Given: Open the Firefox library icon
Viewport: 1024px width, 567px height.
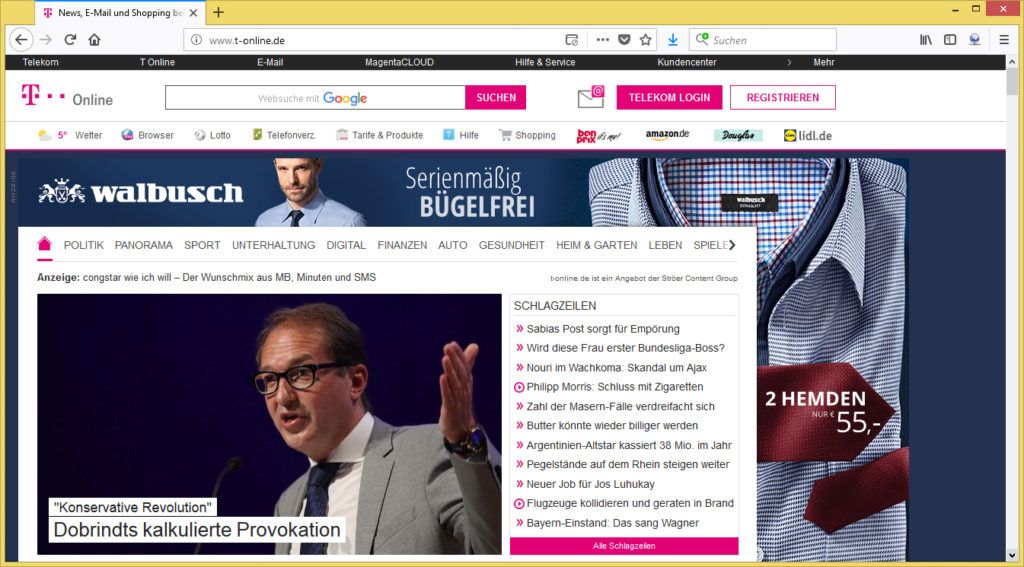Looking at the screenshot, I should click(x=926, y=40).
